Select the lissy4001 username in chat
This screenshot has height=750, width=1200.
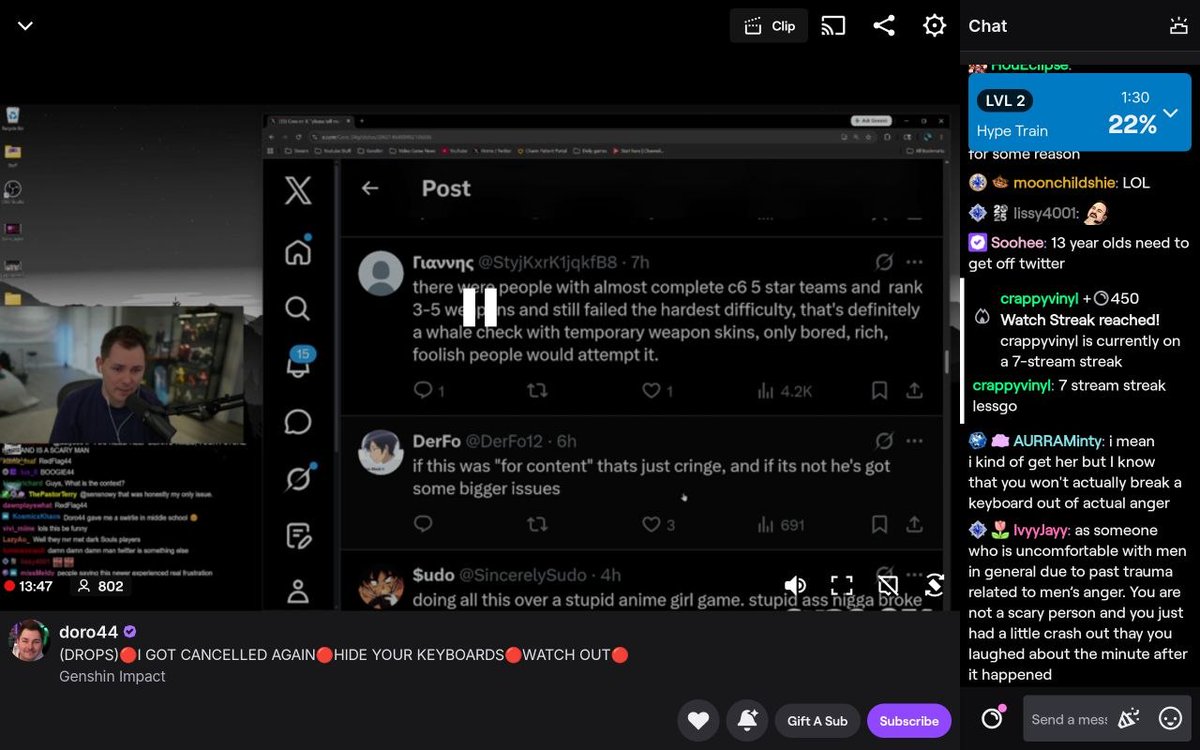[1045, 213]
